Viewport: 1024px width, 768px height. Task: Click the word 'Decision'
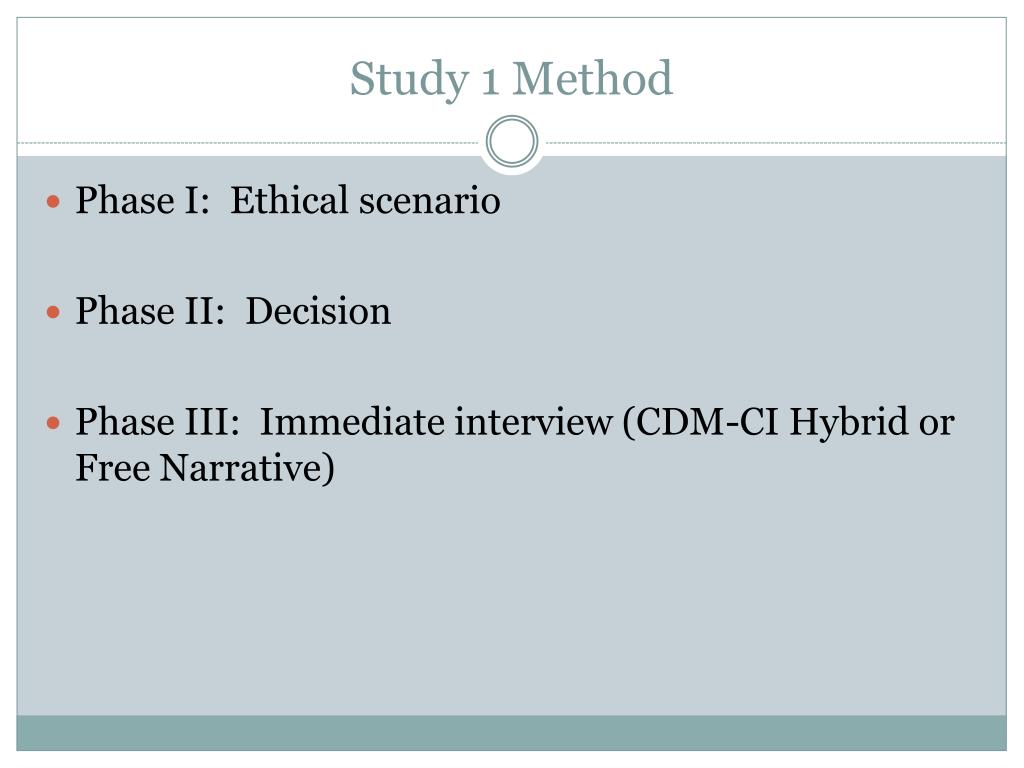pos(318,311)
